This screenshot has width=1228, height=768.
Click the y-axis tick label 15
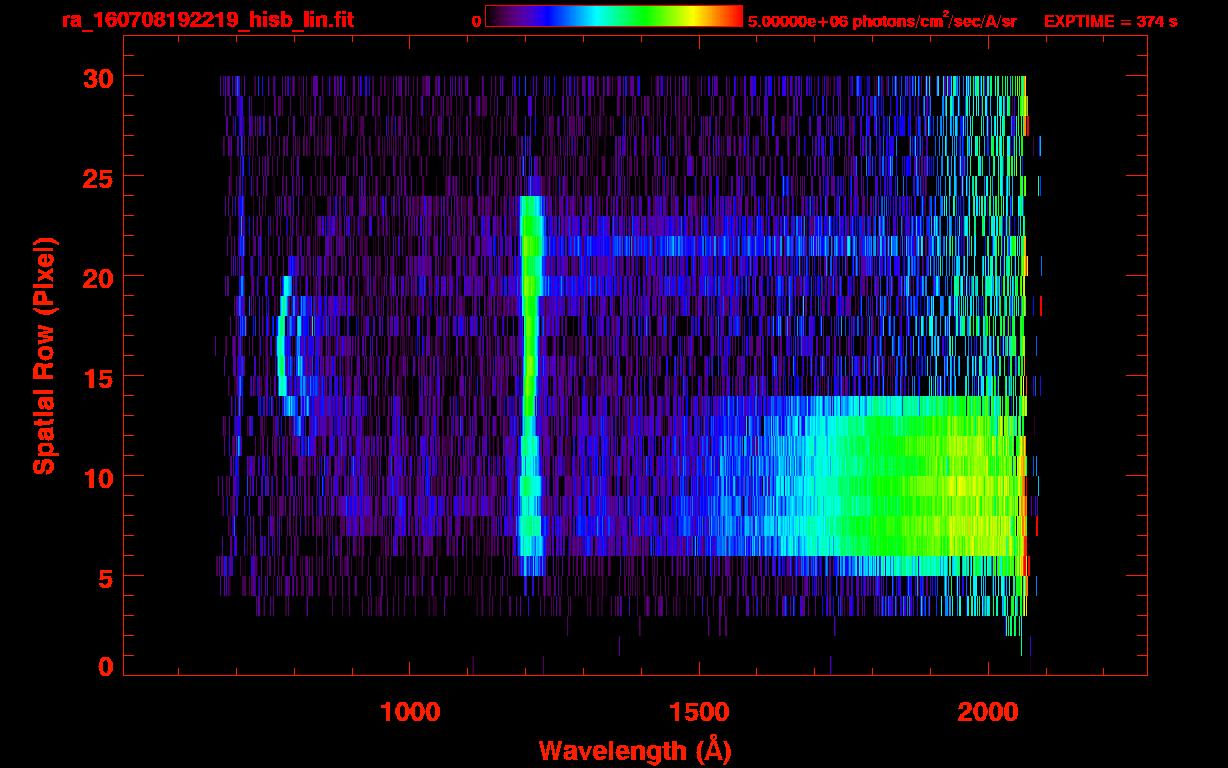96,377
